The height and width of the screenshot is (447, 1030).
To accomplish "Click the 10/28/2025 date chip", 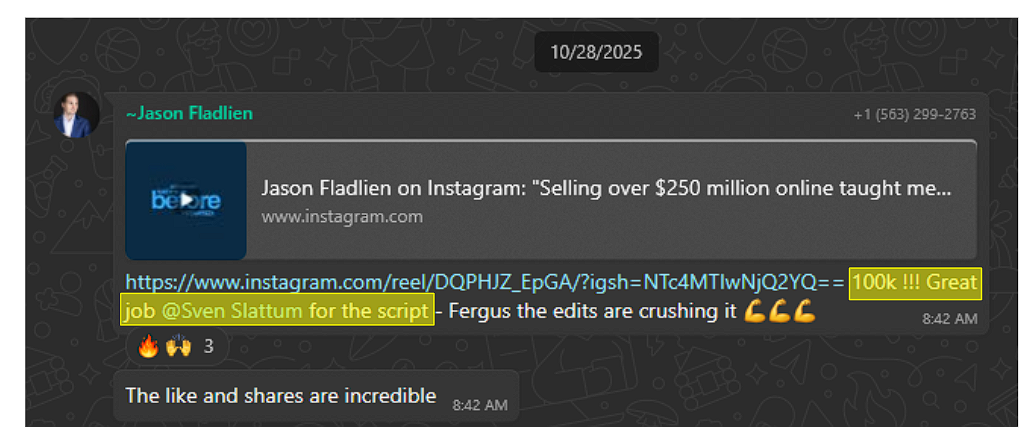I will pyautogui.click(x=595, y=51).
